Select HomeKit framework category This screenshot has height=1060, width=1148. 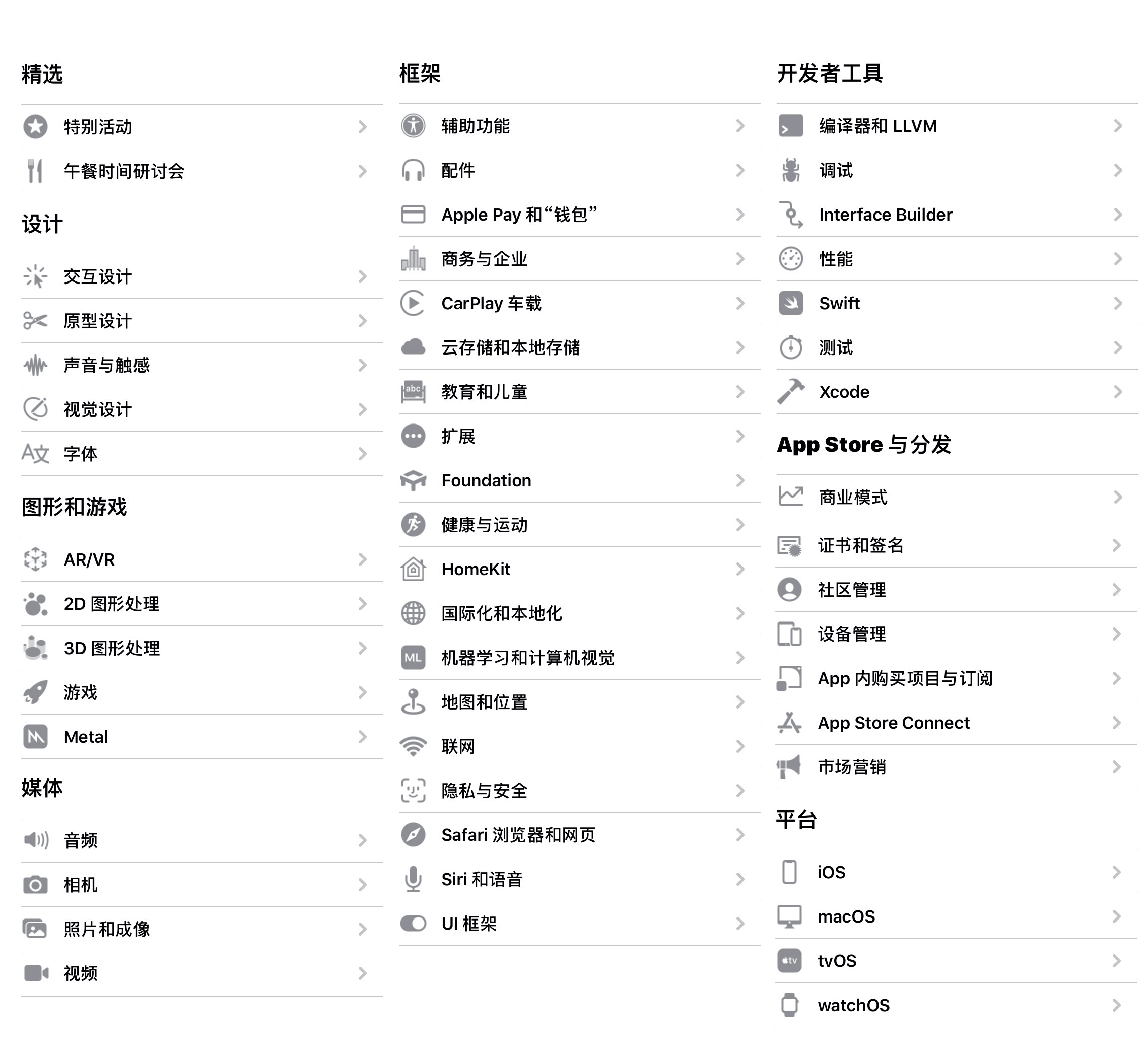click(574, 569)
